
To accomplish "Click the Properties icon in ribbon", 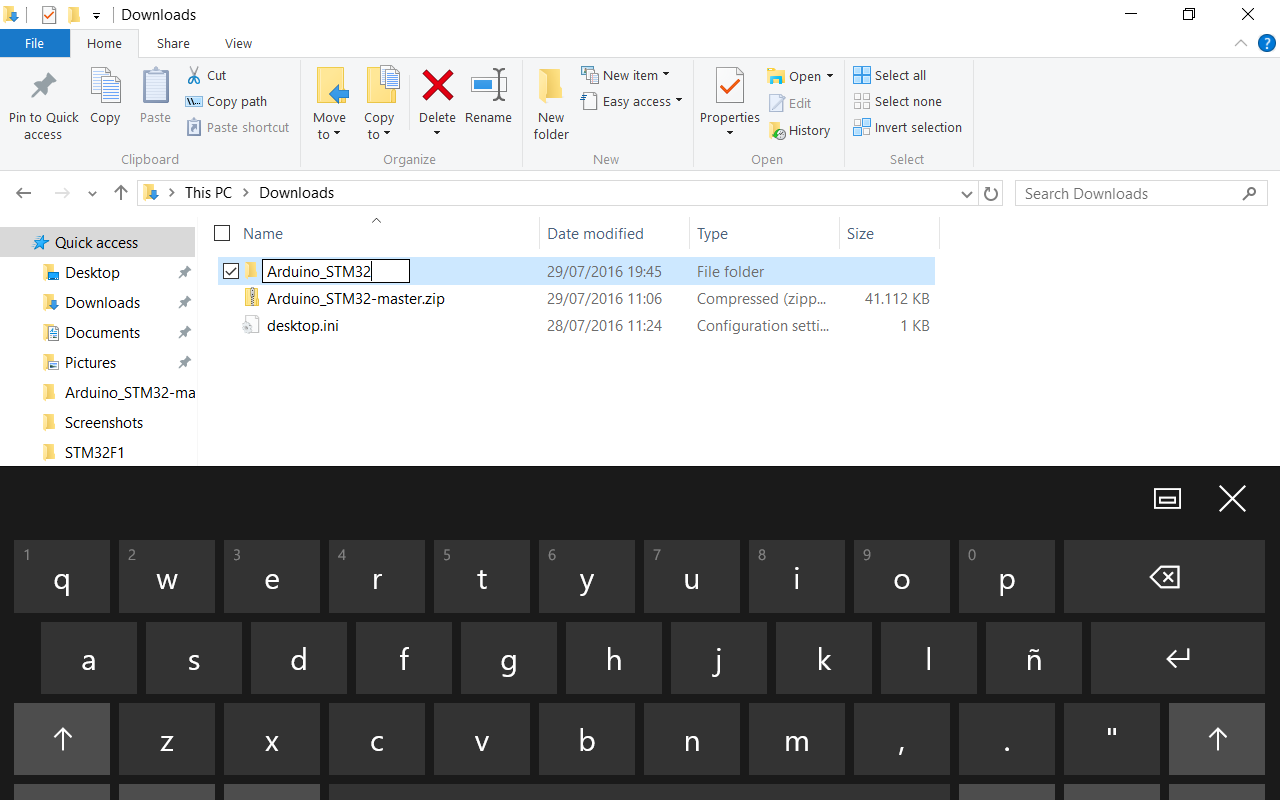I will (729, 87).
